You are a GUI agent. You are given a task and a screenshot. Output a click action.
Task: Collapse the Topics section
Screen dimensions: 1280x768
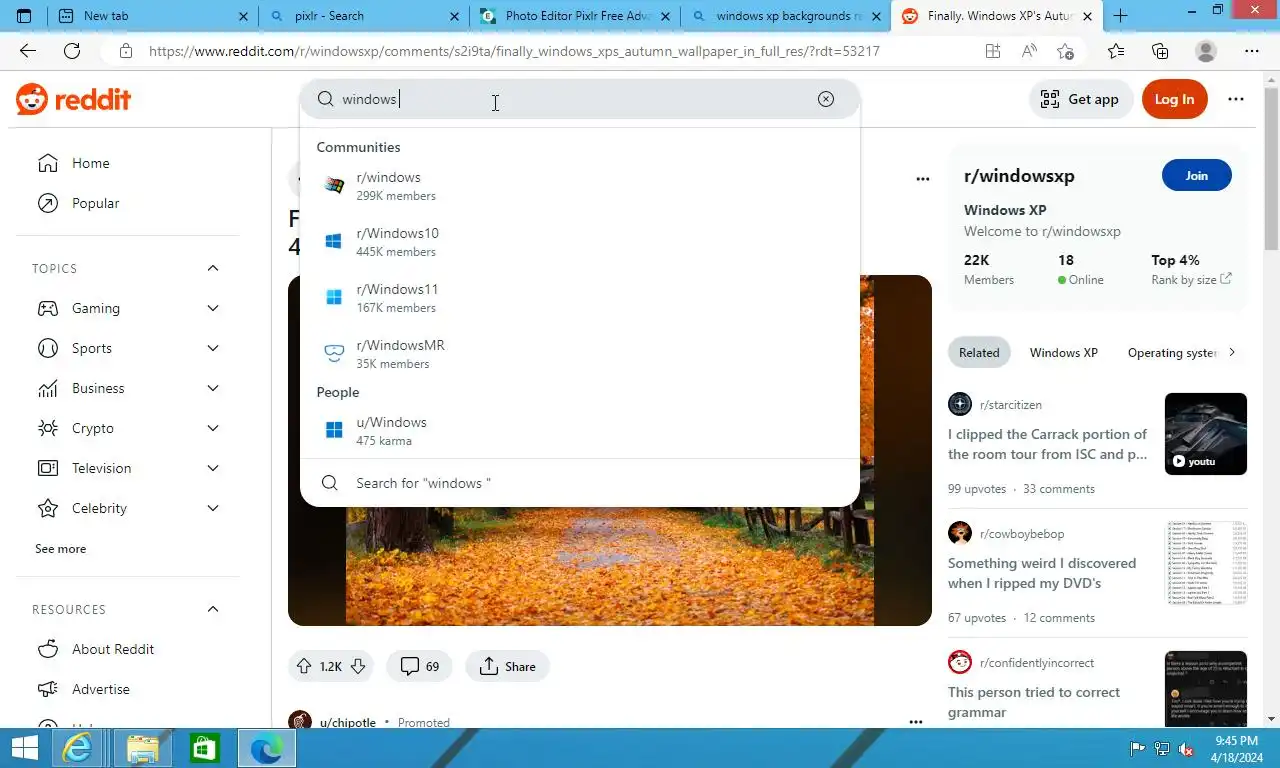[x=213, y=268]
